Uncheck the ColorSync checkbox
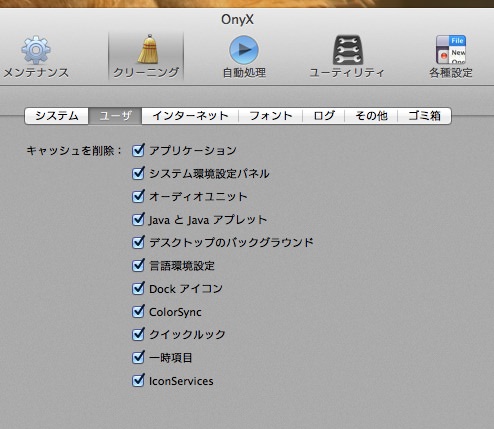494x429 pixels. [138, 312]
